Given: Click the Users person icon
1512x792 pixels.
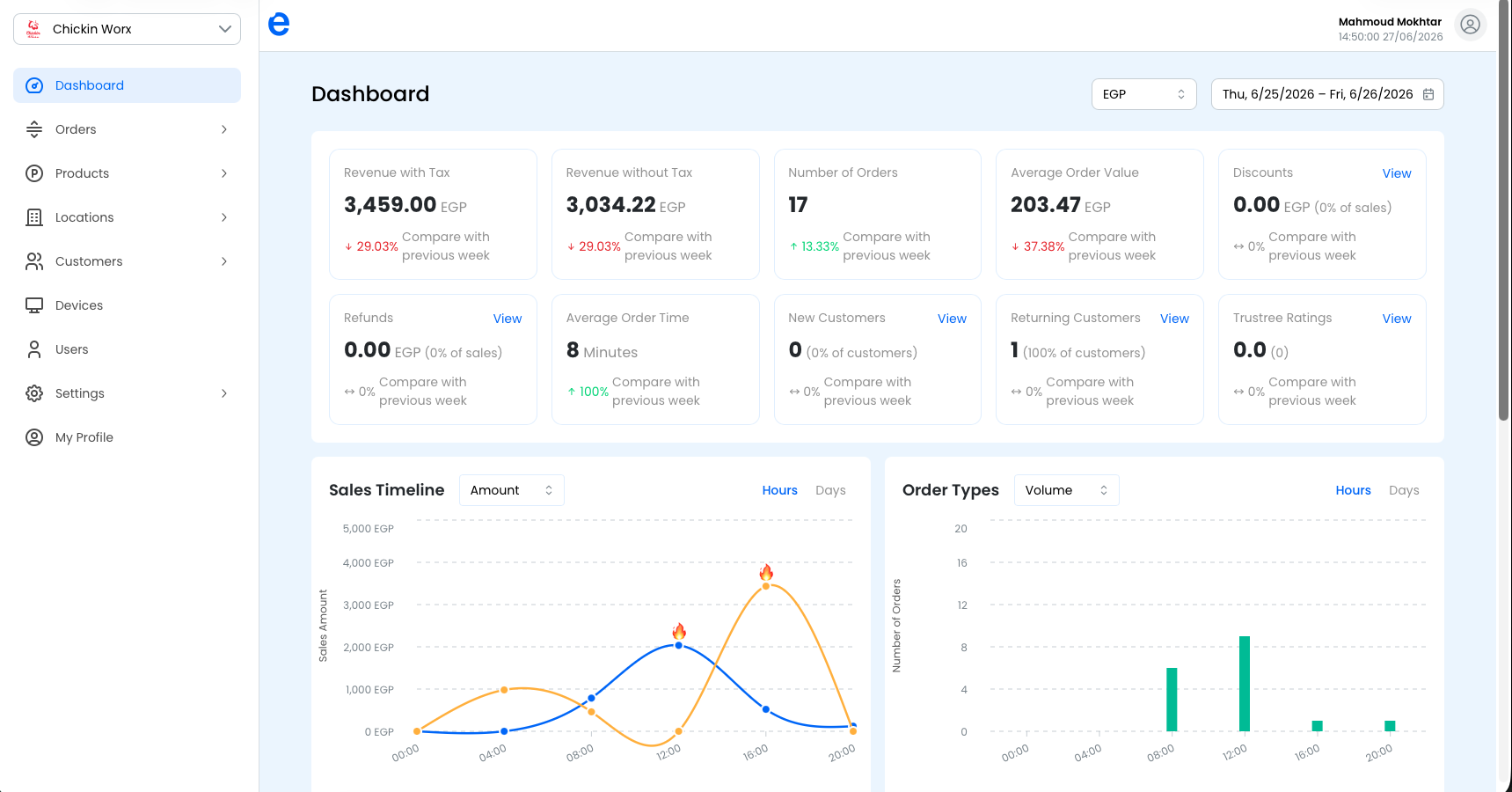Looking at the screenshot, I should click(34, 349).
